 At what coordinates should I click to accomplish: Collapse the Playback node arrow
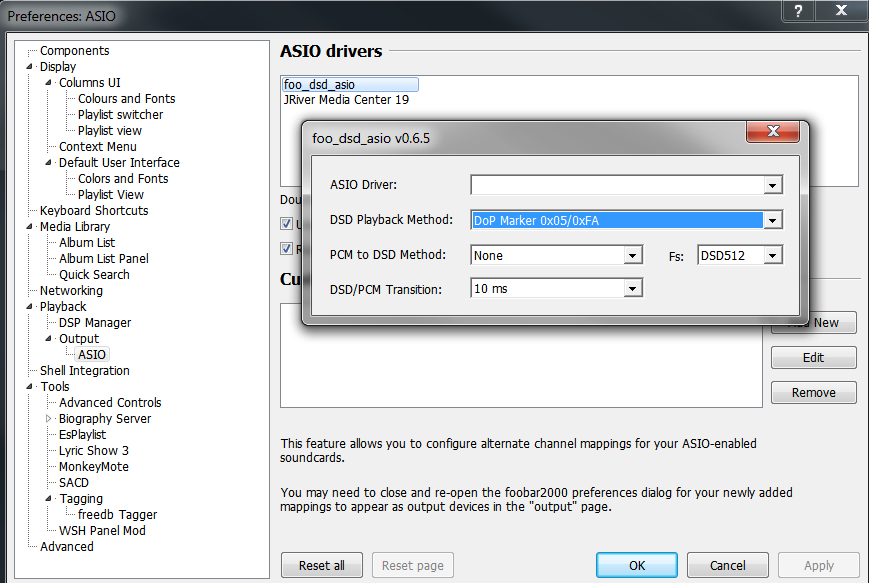tap(29, 306)
